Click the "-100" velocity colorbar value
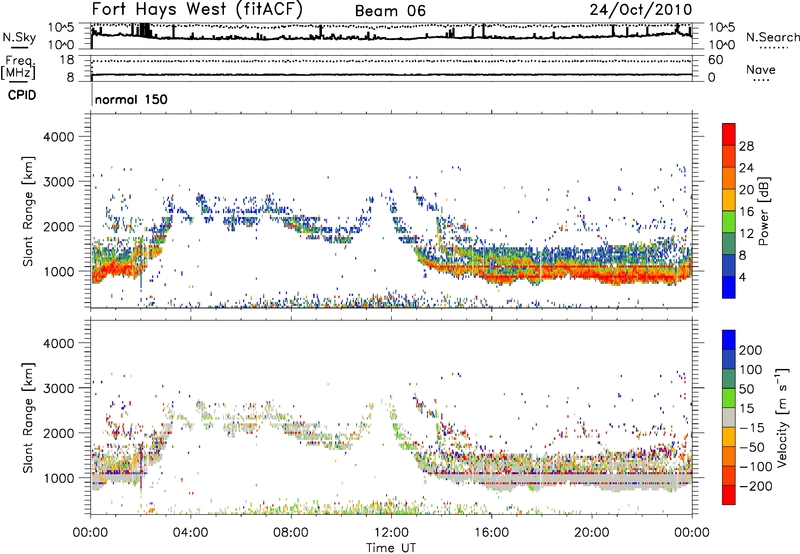This screenshot has height=554, width=800. [756, 467]
